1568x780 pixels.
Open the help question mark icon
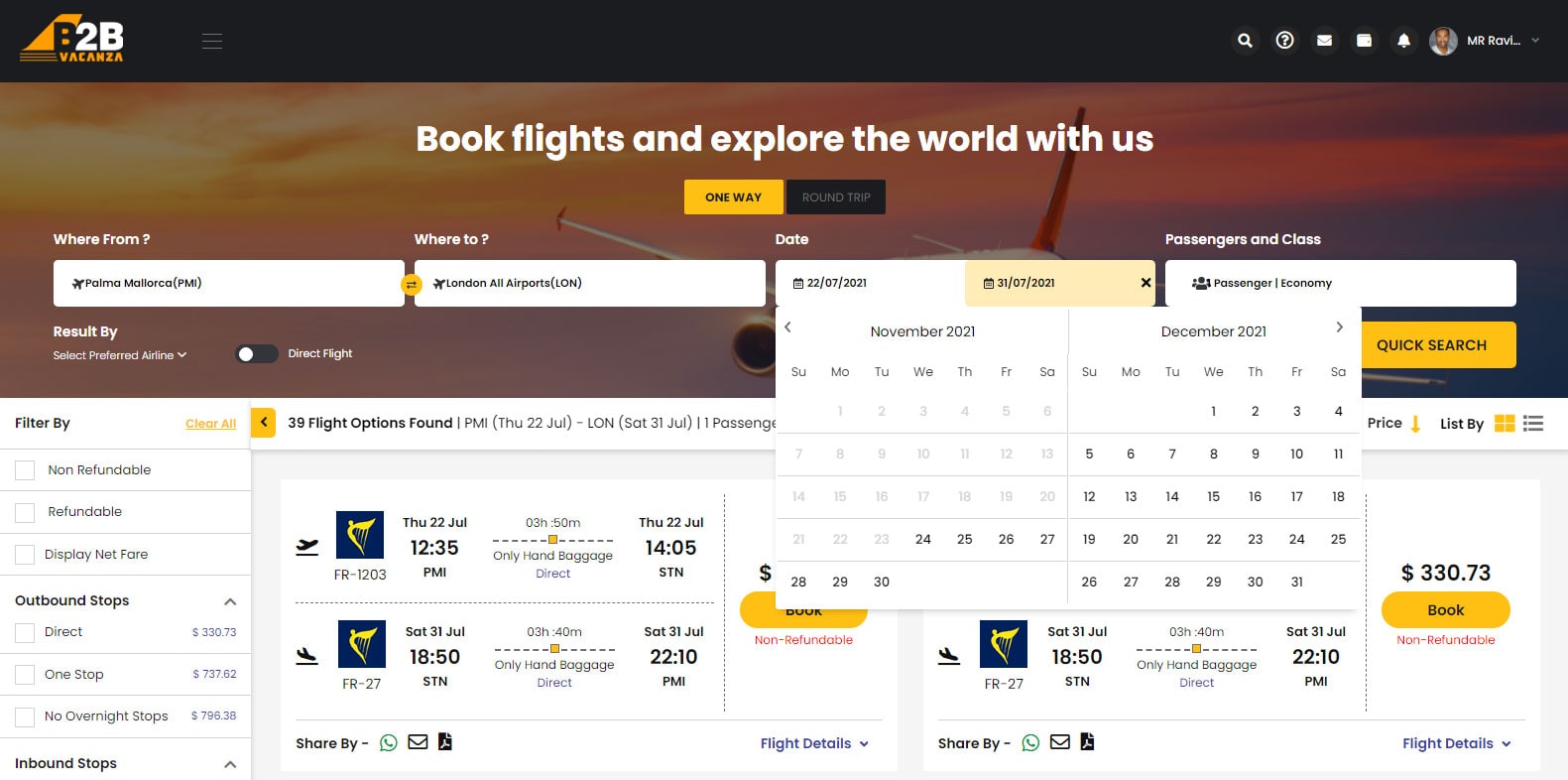(x=1284, y=41)
